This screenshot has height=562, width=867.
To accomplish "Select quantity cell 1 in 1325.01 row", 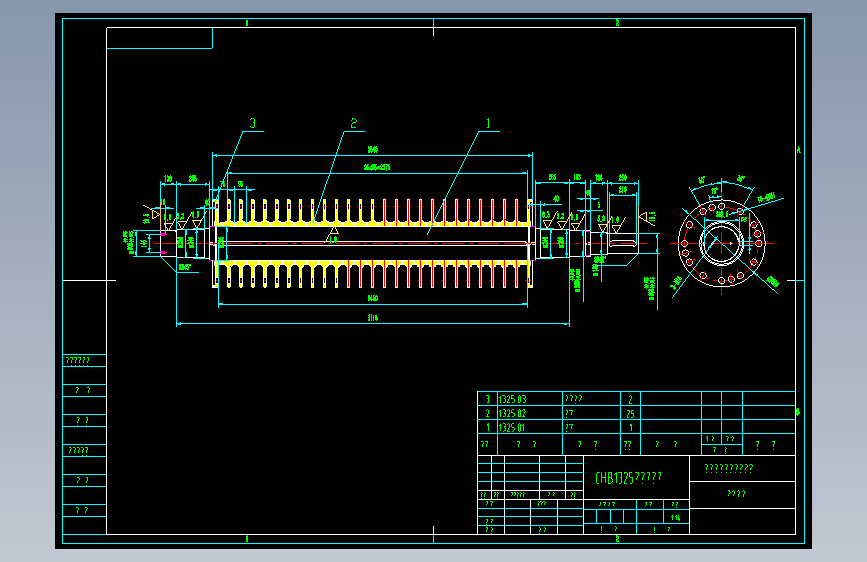I will tap(630, 428).
